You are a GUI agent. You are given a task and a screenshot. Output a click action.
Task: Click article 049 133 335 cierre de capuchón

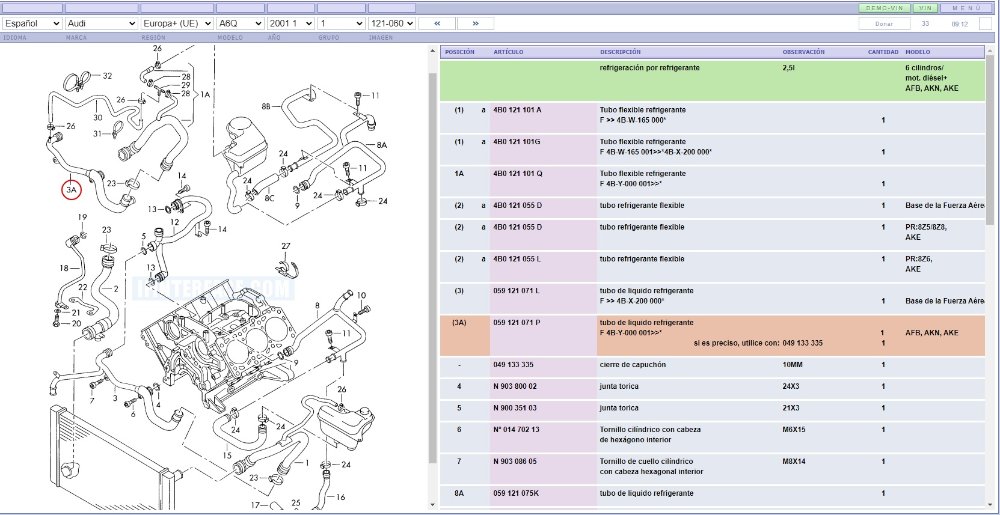coord(513,365)
